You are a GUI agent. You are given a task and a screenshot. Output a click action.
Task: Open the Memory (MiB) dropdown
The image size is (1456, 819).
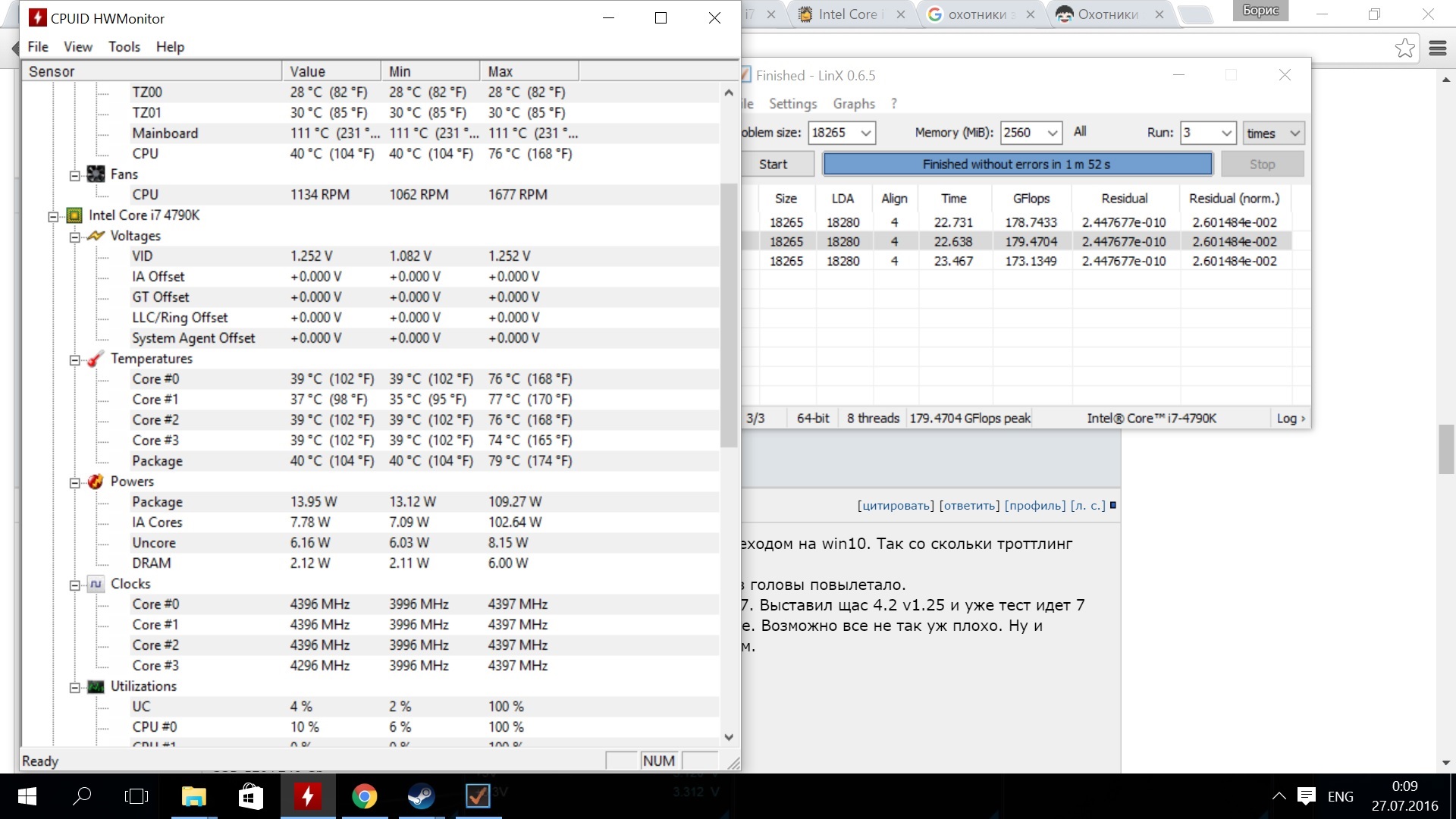click(1052, 133)
